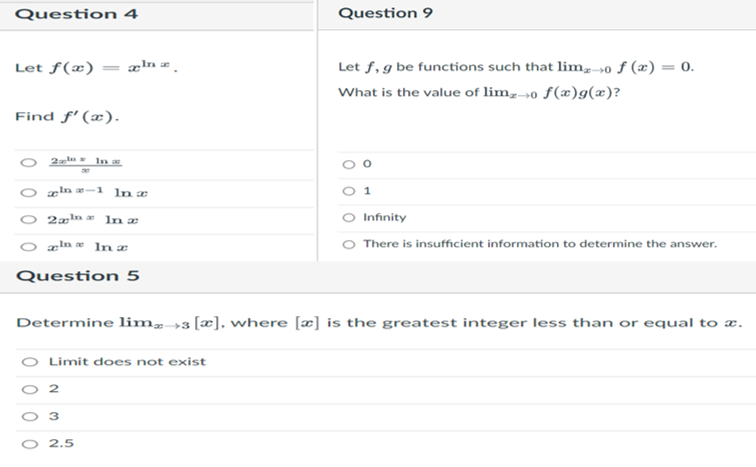Pick the non-fraction '2x^ln x ln x' radio option
Image resolution: width=756 pixels, height=467 pixels.
tap(31, 219)
